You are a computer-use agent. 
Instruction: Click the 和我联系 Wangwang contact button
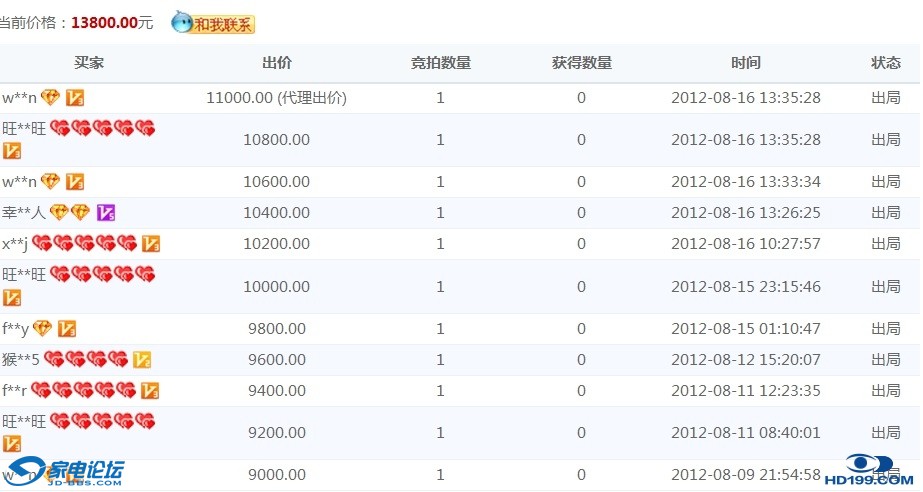point(213,23)
